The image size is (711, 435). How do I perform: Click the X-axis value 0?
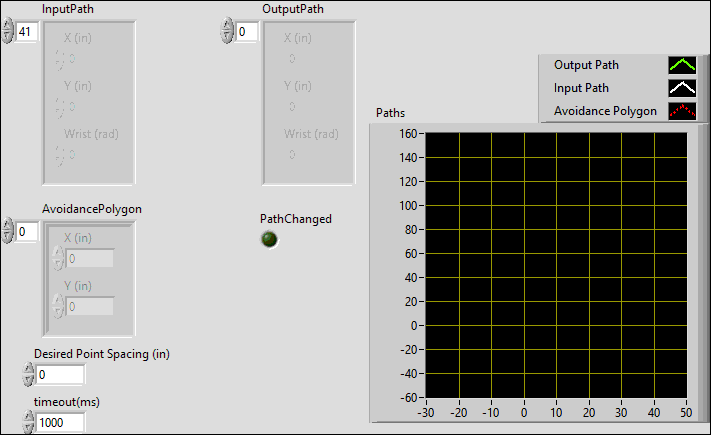click(524, 413)
